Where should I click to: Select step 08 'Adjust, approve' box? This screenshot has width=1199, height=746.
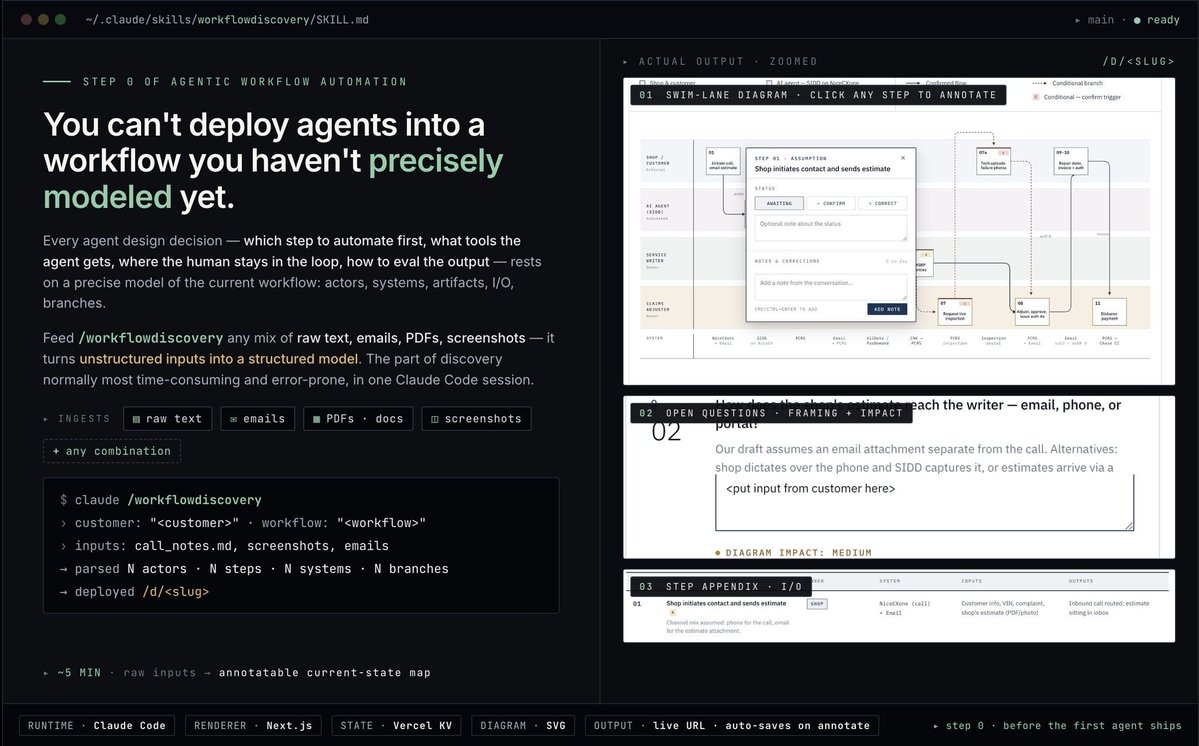click(1032, 312)
